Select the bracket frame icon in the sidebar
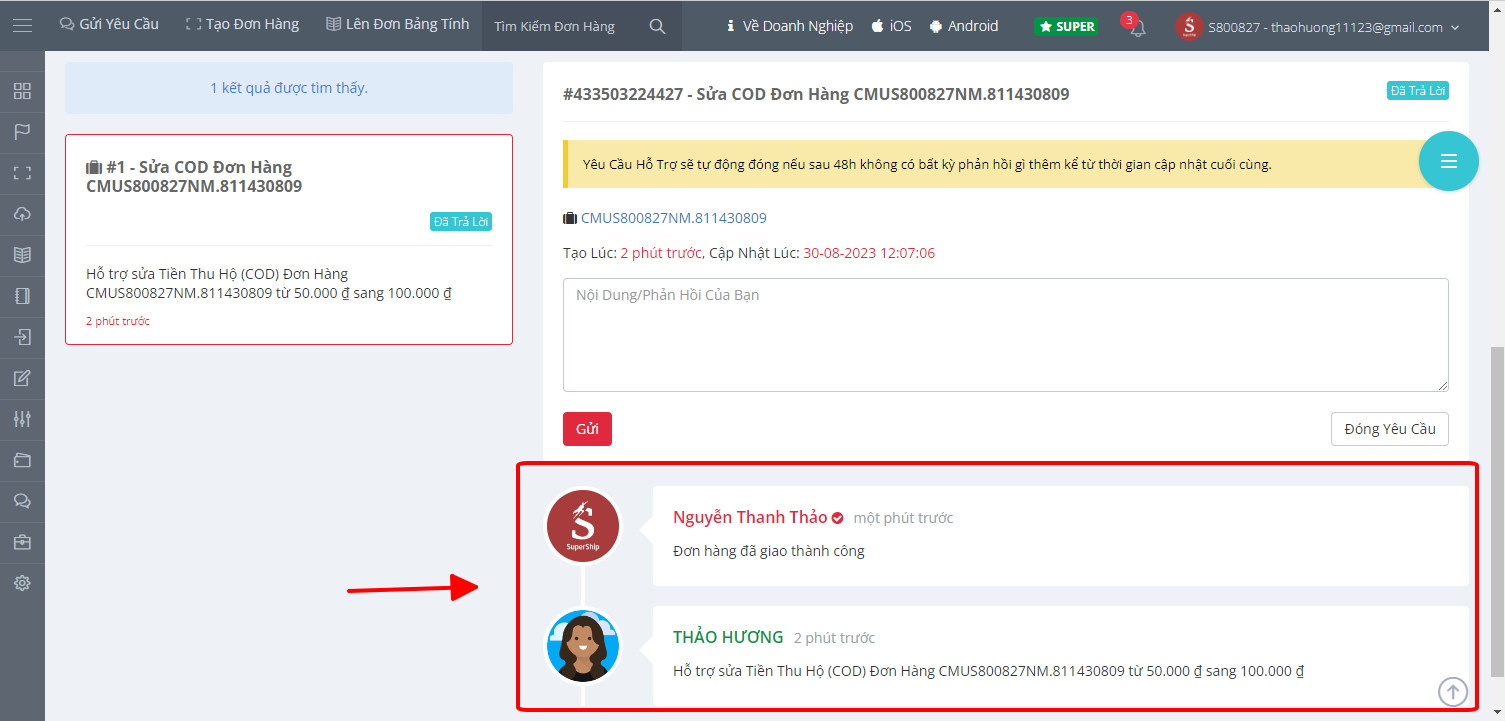The width and height of the screenshot is (1505, 721). (22, 173)
